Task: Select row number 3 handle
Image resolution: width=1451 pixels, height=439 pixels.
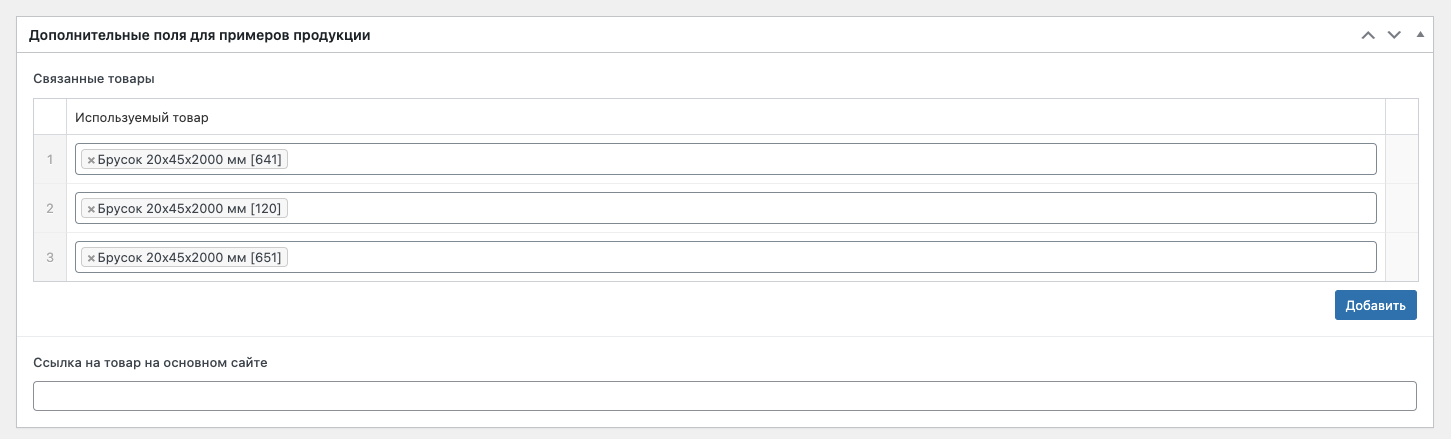Action: [50, 257]
